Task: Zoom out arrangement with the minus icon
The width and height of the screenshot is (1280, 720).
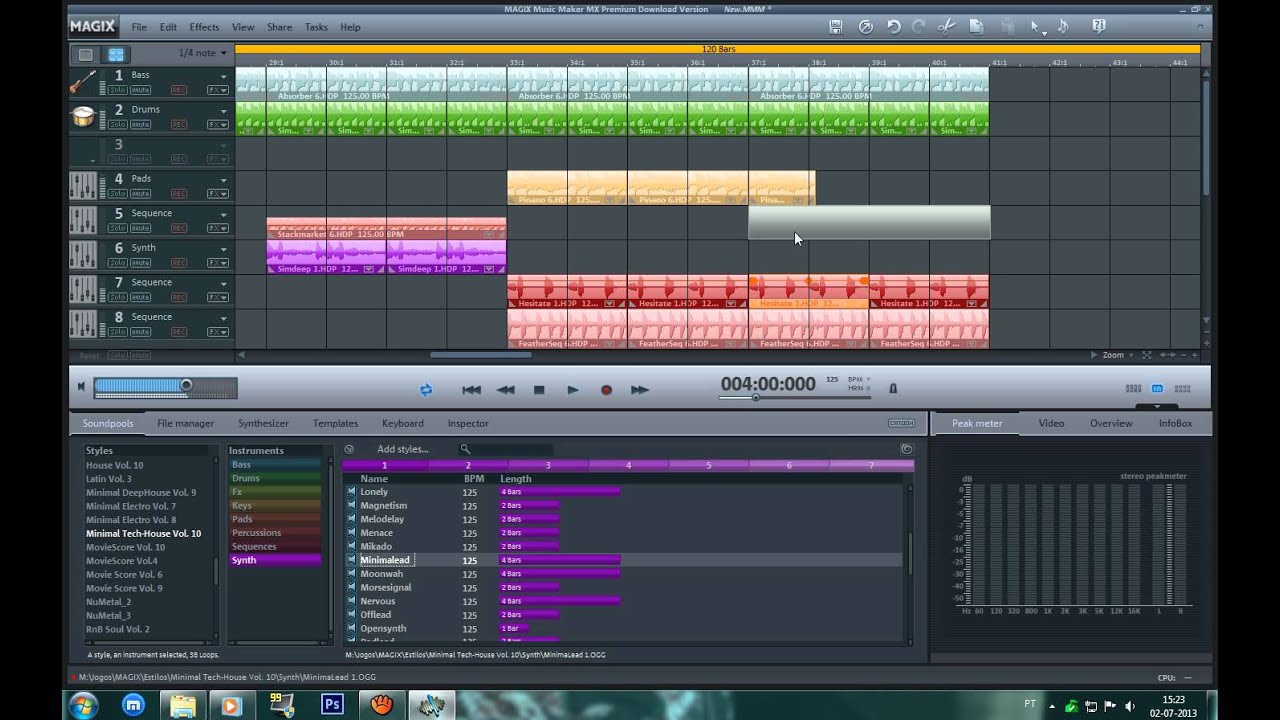Action: coord(1182,355)
